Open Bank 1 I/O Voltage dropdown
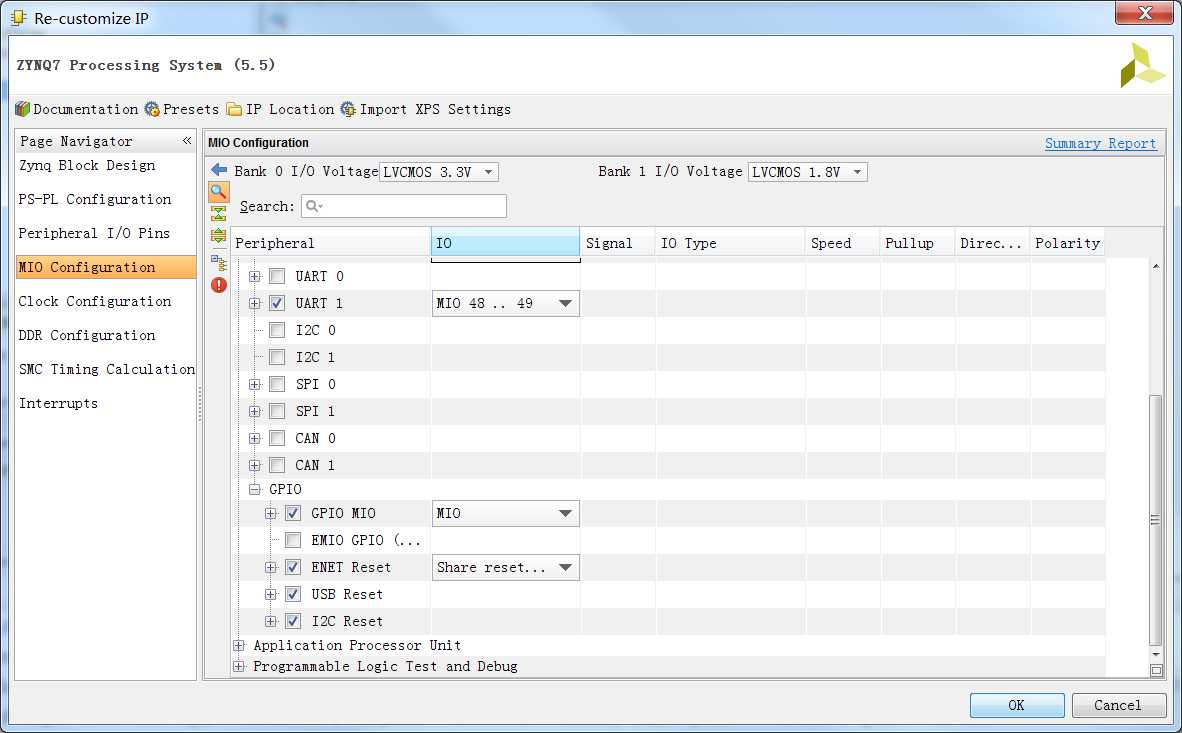 click(x=807, y=172)
